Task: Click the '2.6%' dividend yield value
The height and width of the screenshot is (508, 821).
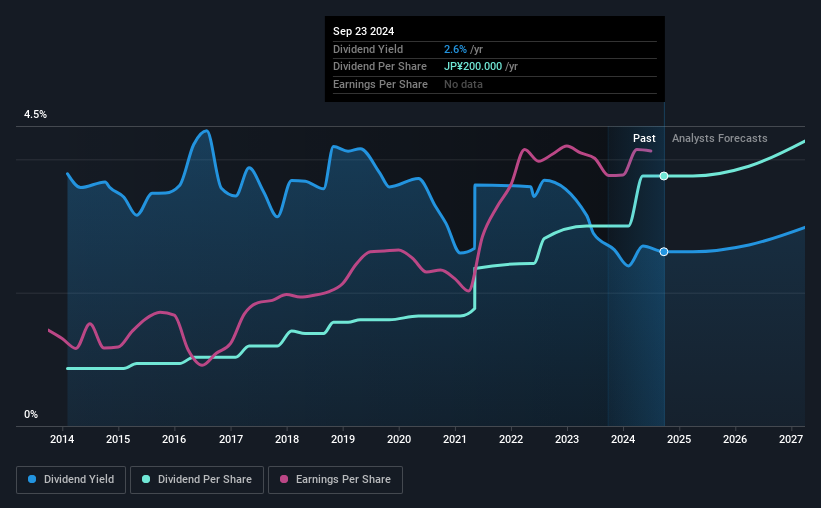Action: pyautogui.click(x=455, y=49)
